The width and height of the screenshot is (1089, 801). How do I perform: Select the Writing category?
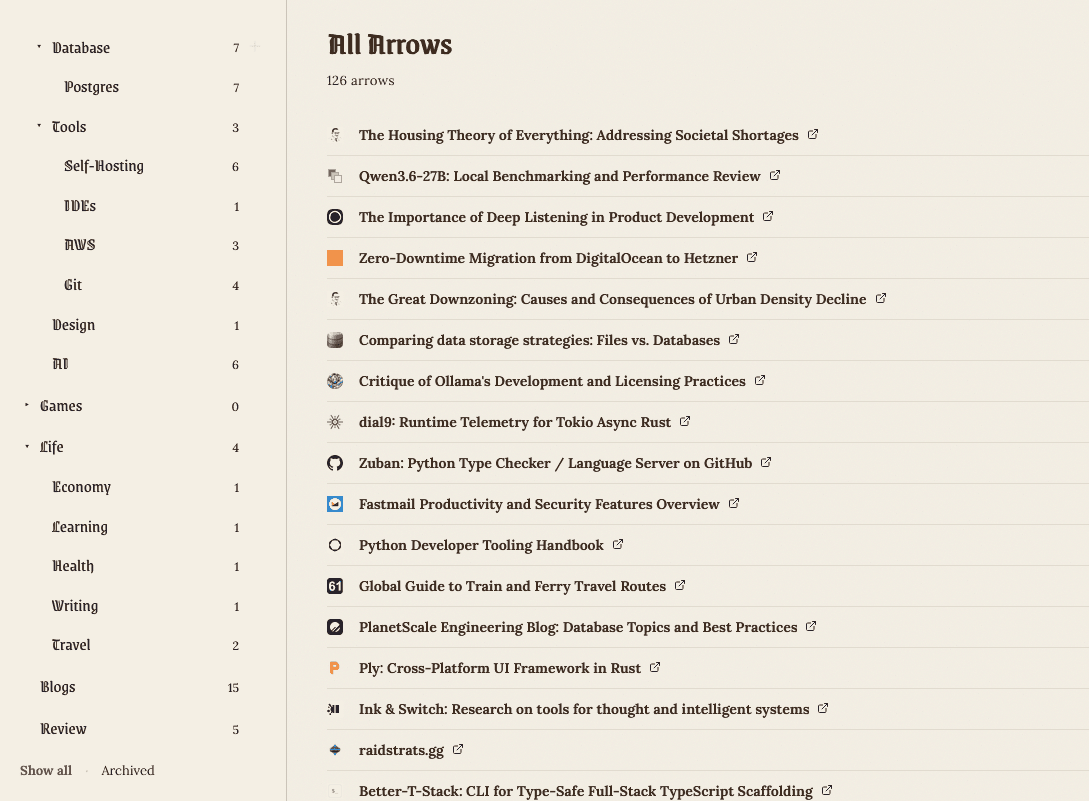tap(75, 606)
